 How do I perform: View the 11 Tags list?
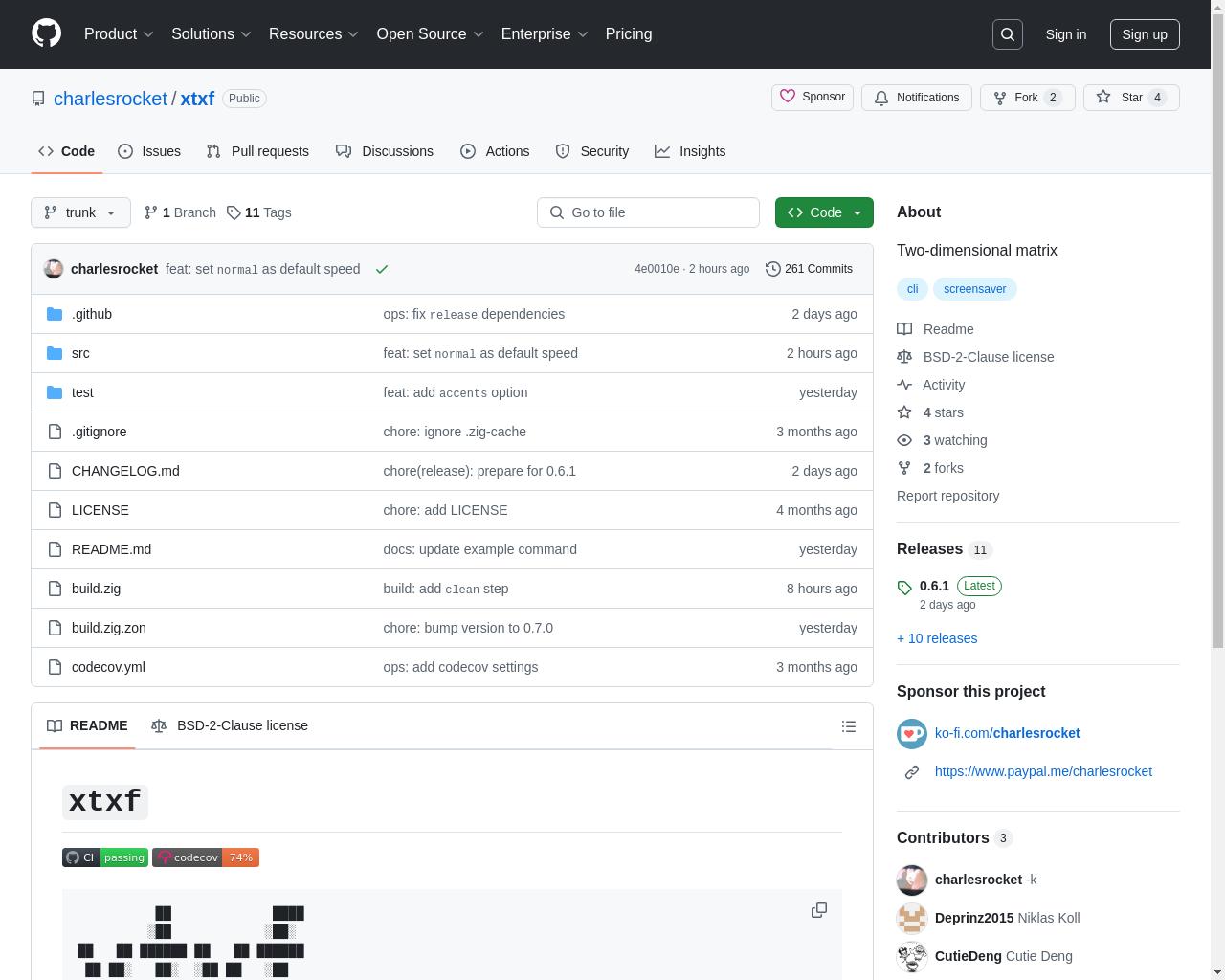[259, 212]
